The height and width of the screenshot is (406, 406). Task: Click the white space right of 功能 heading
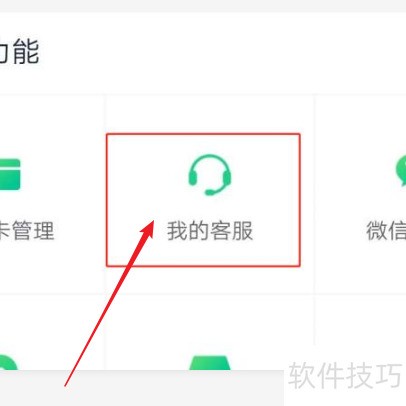click(x=220, y=52)
